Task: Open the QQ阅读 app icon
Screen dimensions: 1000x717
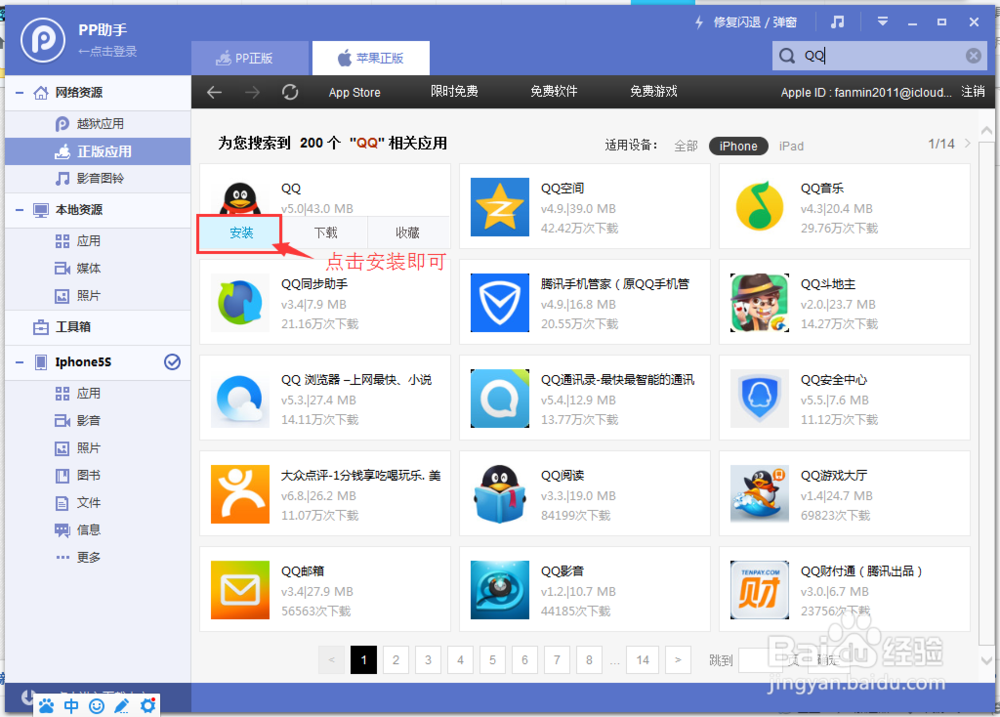Action: point(500,494)
